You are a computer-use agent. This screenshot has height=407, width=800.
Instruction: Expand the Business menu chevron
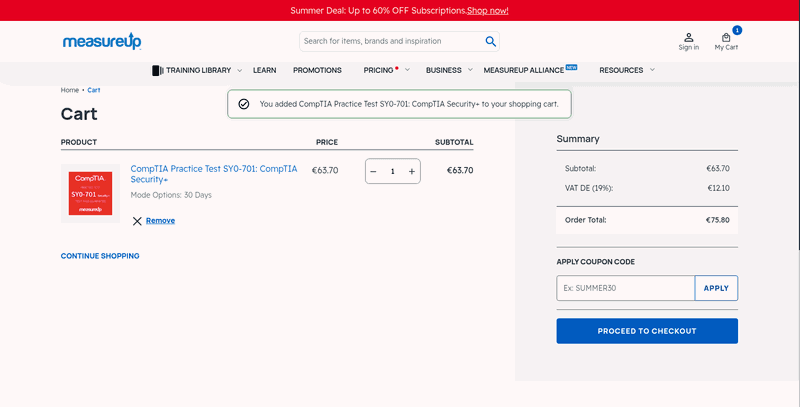pyautogui.click(x=470, y=70)
